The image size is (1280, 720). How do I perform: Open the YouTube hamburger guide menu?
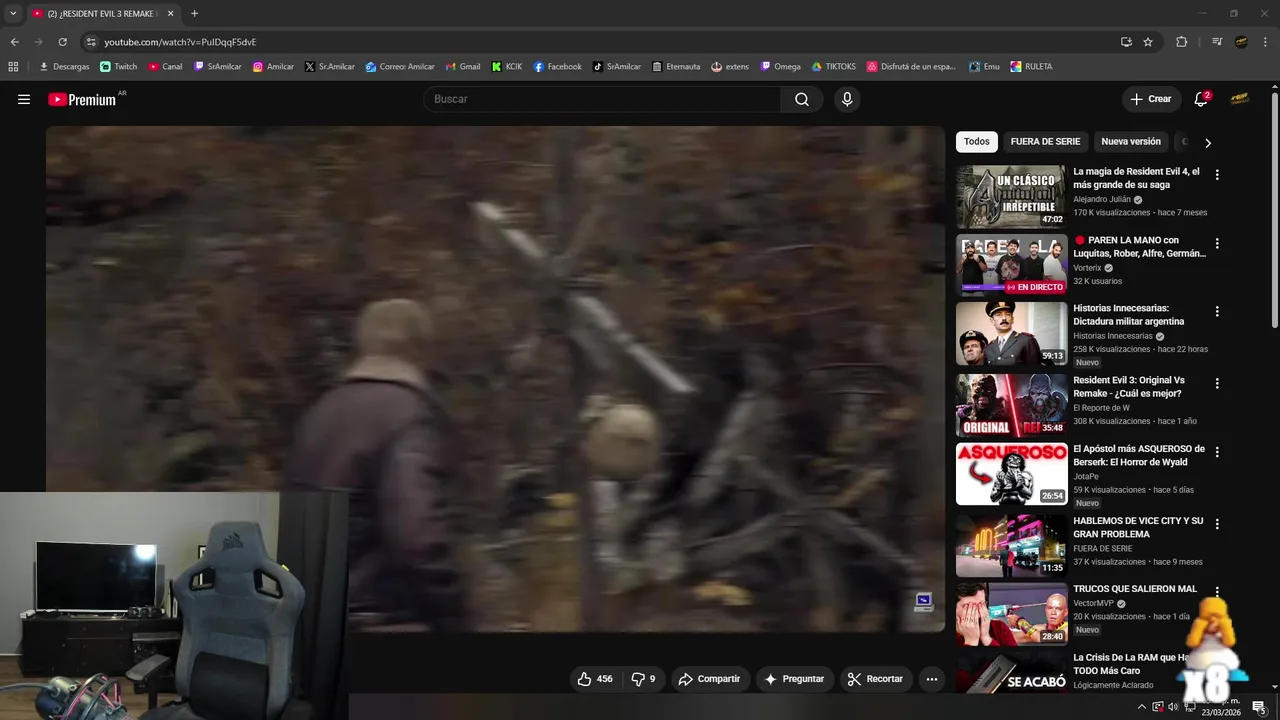(24, 99)
